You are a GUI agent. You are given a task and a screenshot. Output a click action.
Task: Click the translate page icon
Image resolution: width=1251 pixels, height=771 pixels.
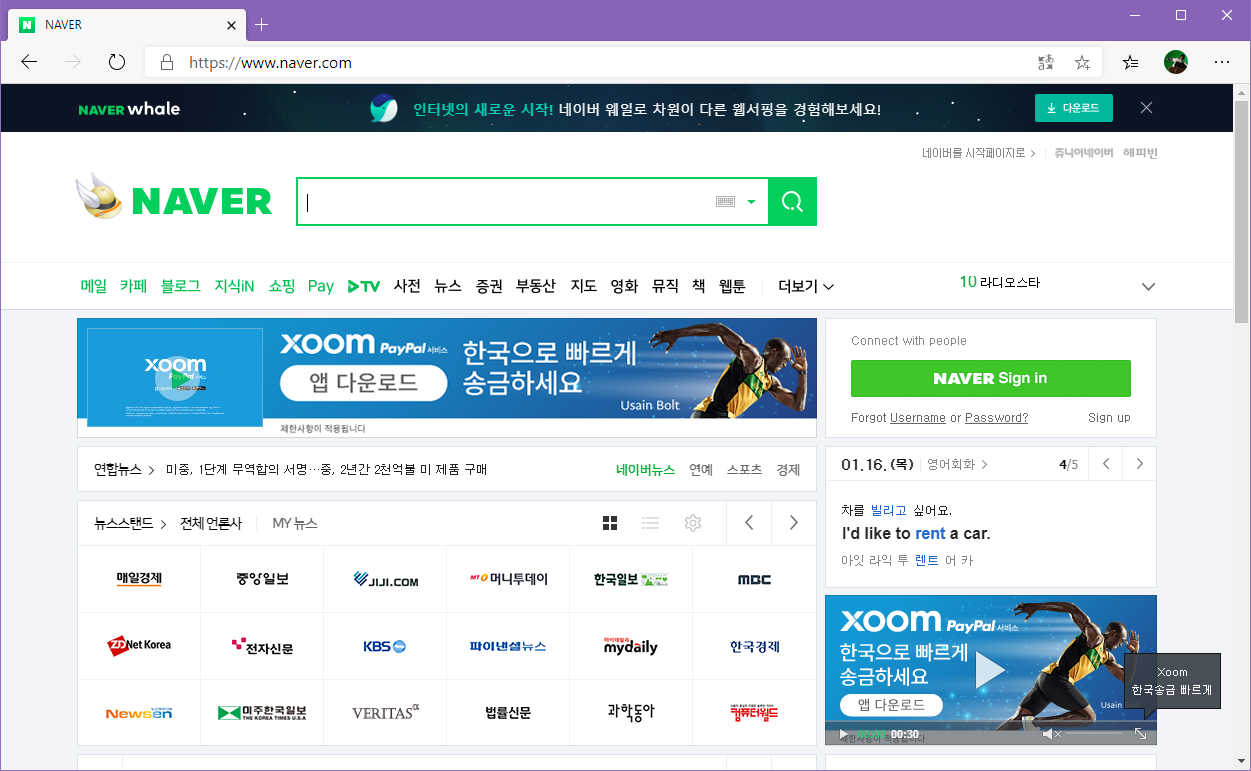click(x=1046, y=62)
